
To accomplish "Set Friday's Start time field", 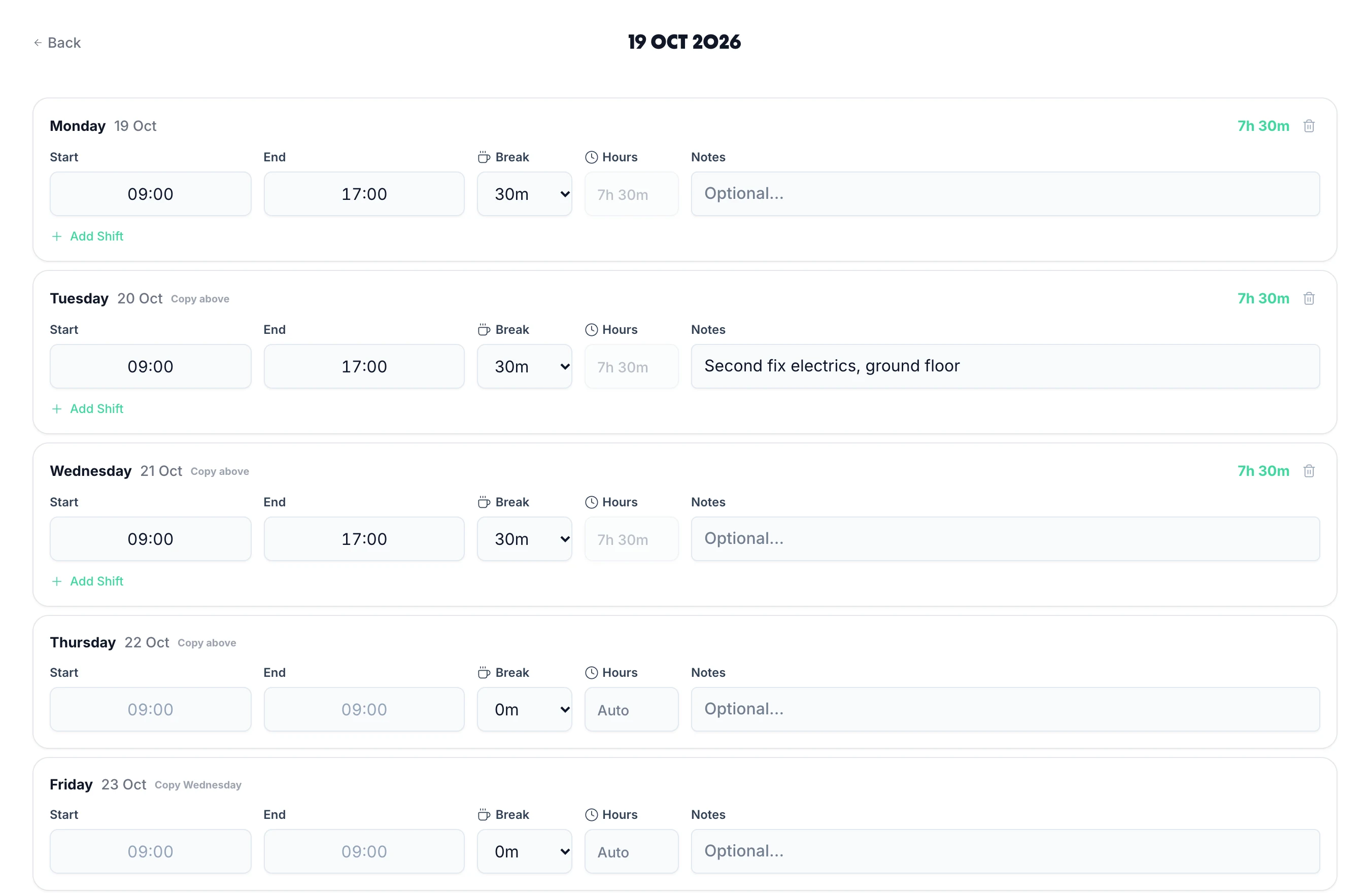I will [x=150, y=852].
